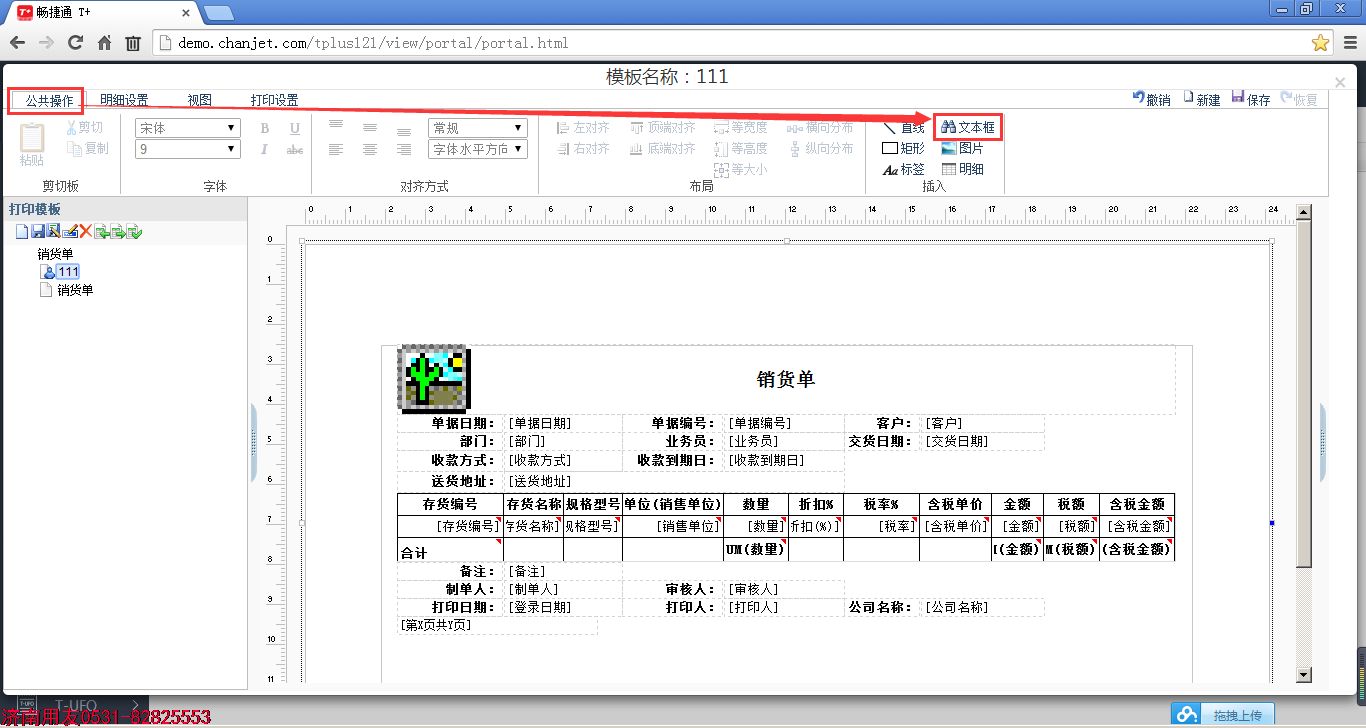This screenshot has height=728, width=1366.
Task: Click 保存 save button
Action: (1251, 99)
